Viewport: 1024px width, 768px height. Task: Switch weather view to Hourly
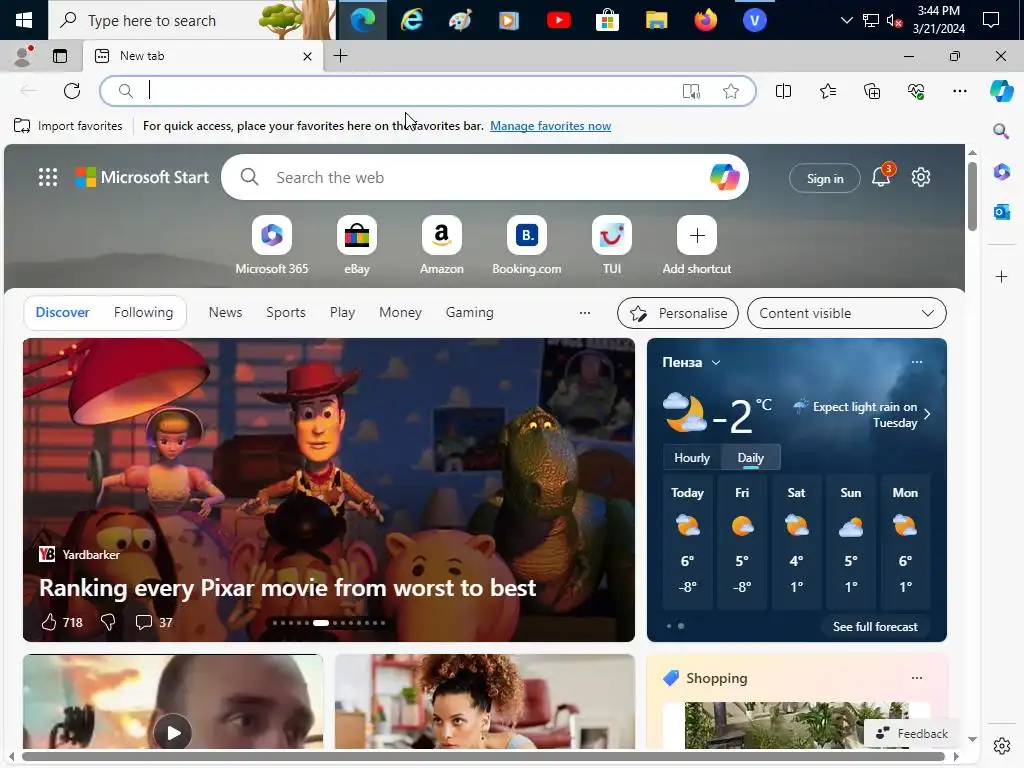[x=692, y=458]
